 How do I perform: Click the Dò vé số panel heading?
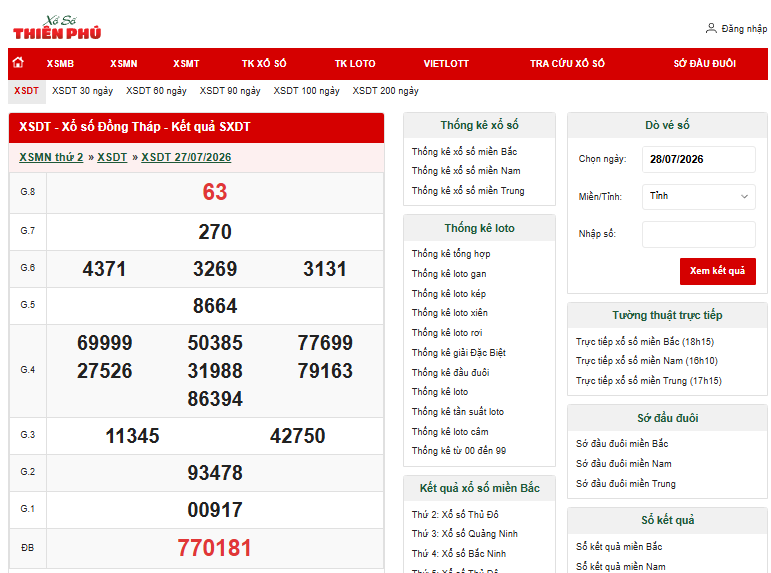667,125
